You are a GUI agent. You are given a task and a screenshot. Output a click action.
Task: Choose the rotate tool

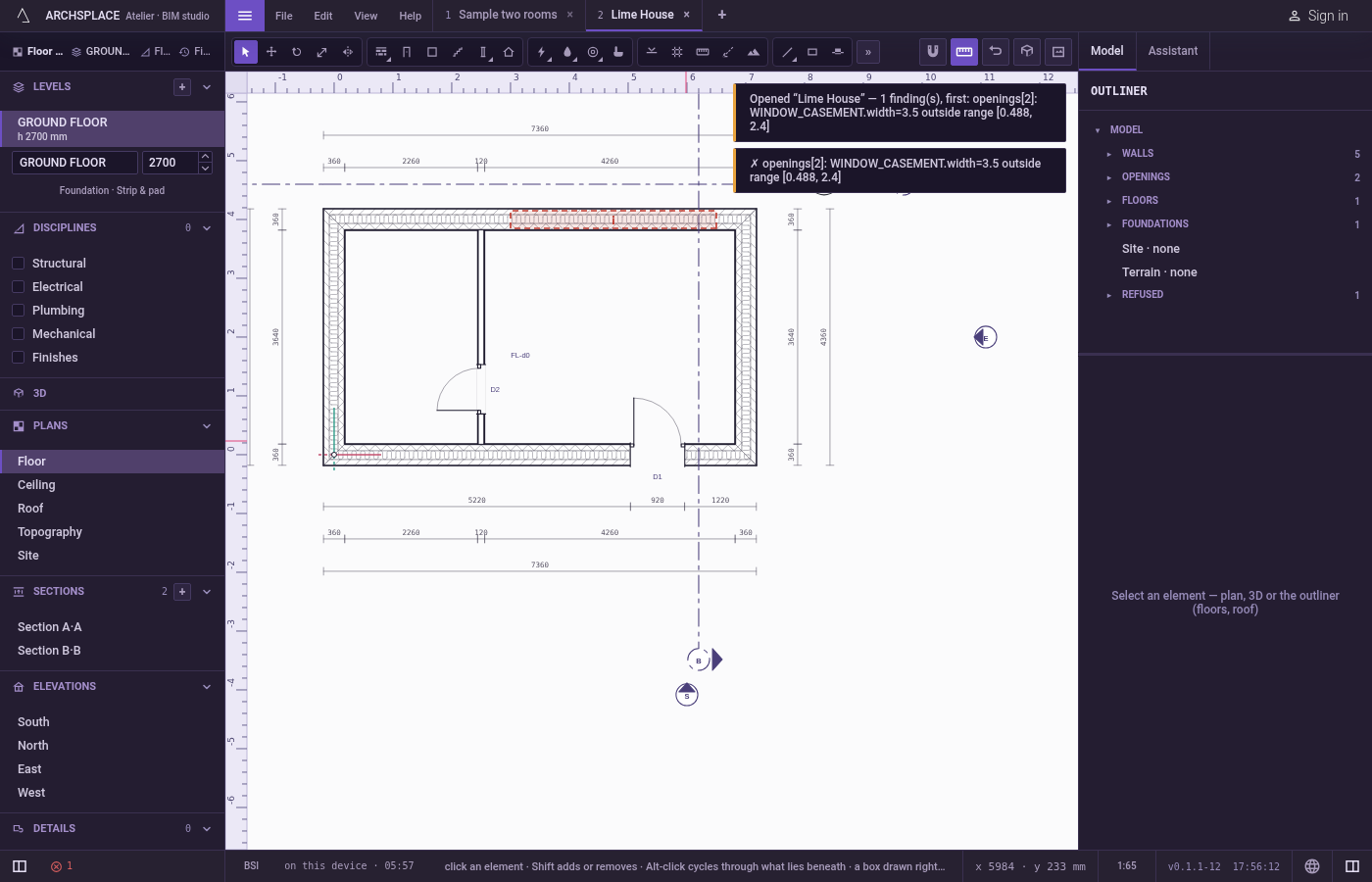point(297,52)
